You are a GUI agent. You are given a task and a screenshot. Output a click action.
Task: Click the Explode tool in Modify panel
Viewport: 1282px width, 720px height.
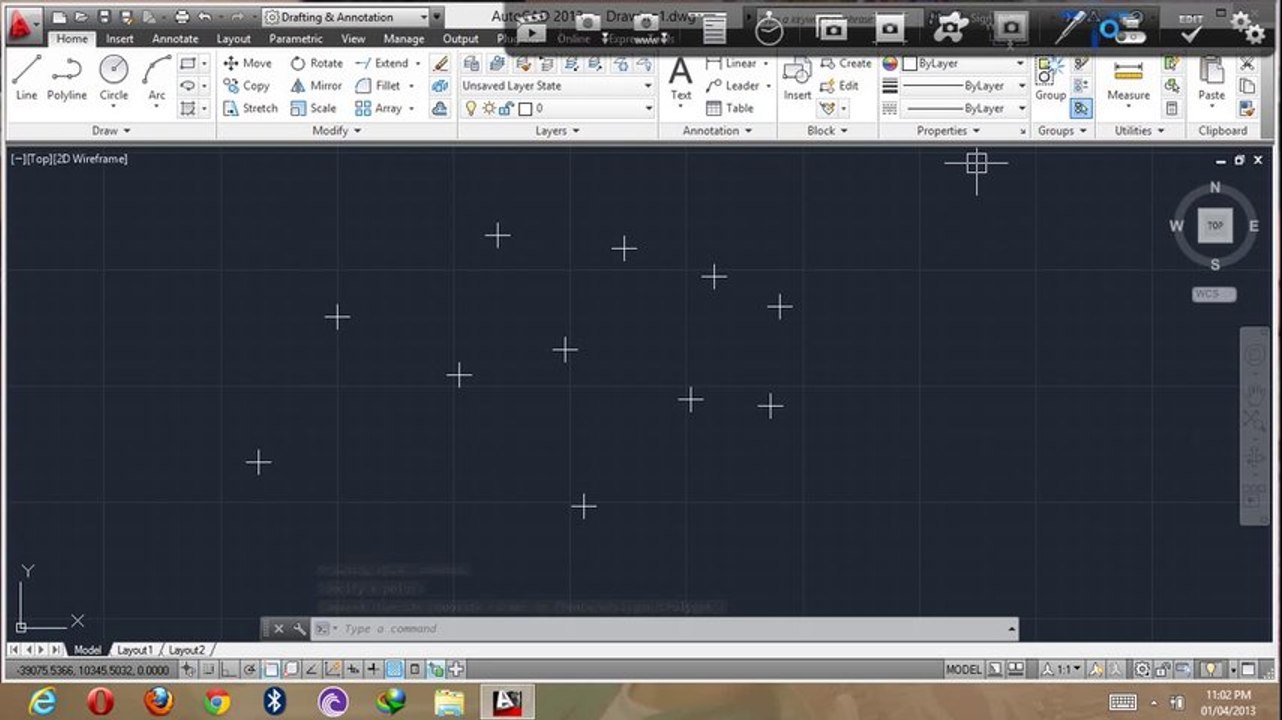click(440, 86)
